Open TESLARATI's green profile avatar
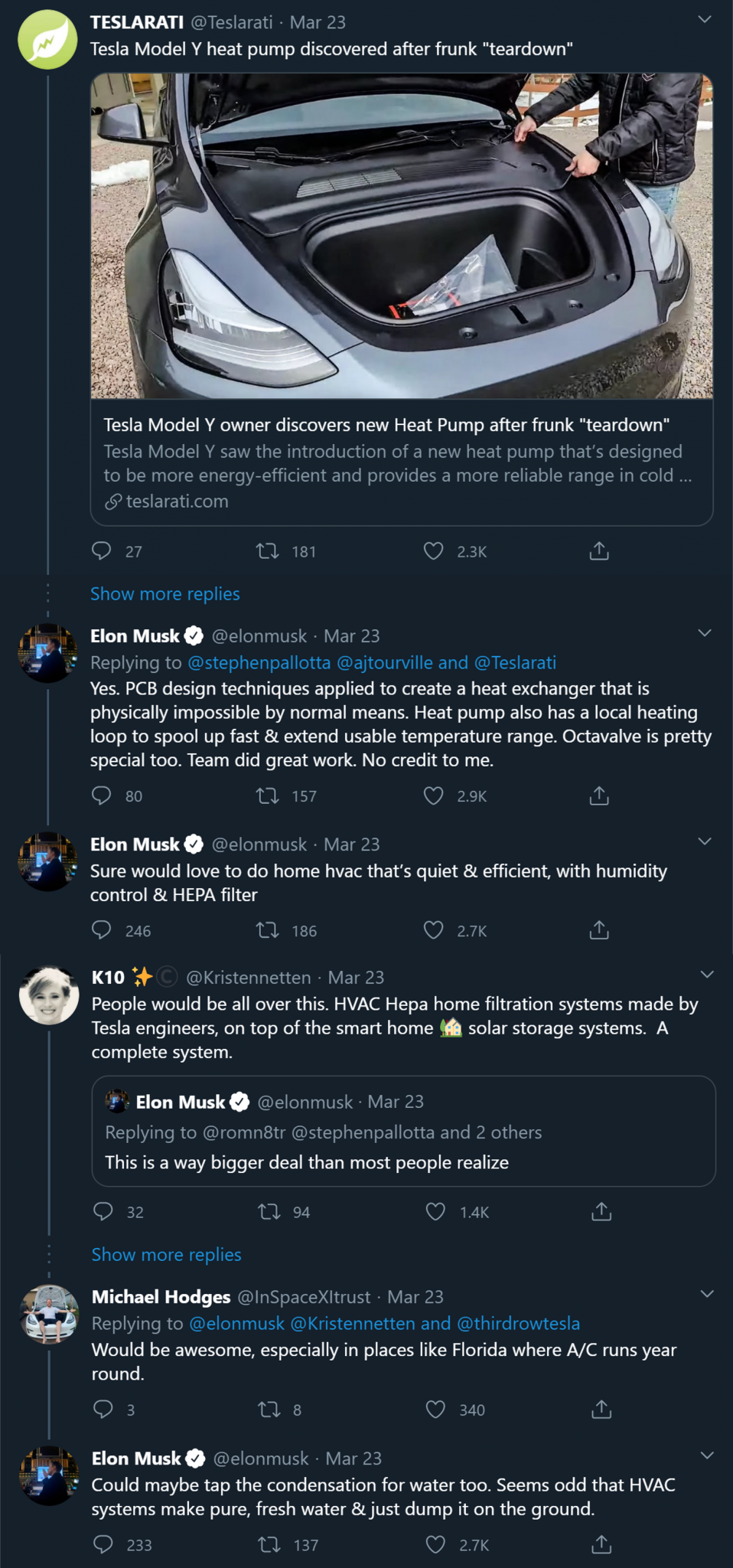 [47, 40]
